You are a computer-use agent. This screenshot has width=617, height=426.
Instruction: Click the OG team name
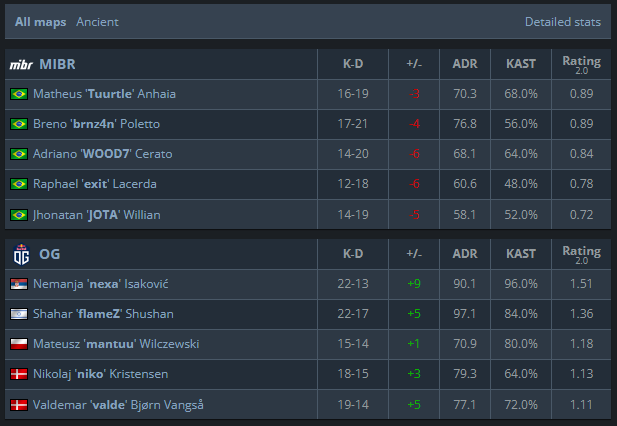49,254
